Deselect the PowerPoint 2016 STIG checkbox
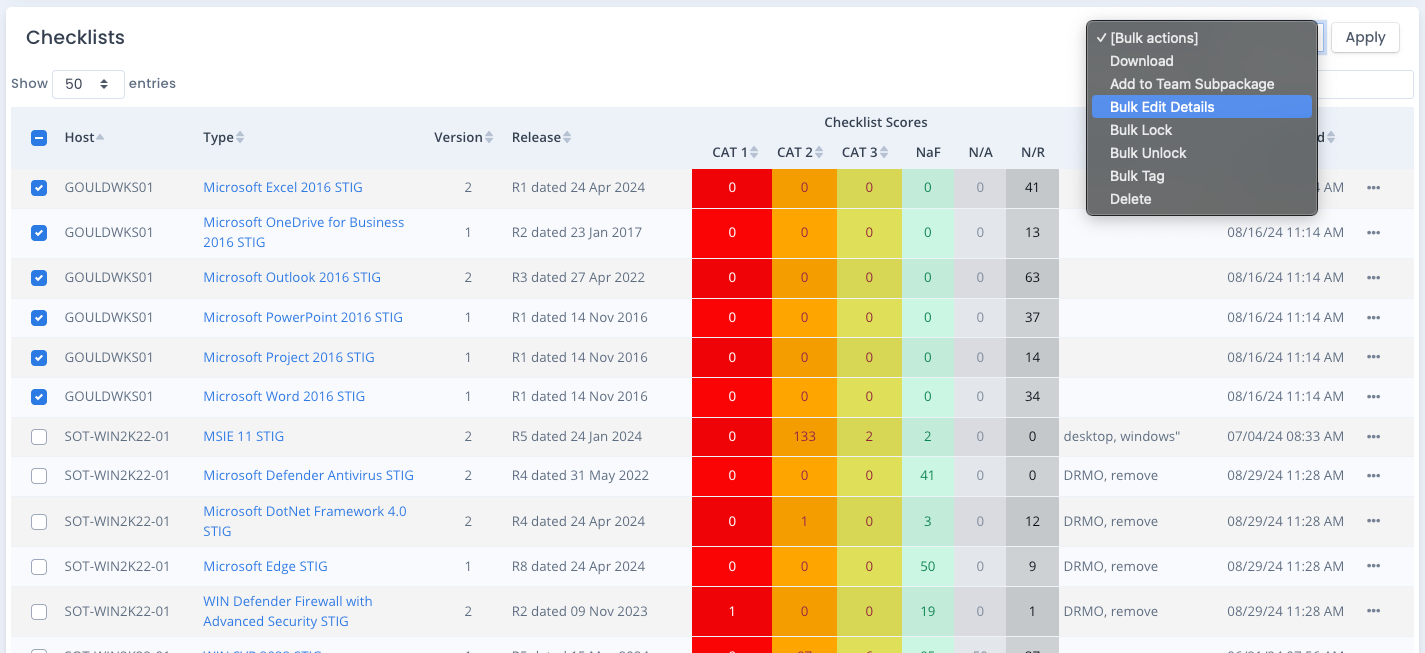The height and width of the screenshot is (653, 1425). 39,318
